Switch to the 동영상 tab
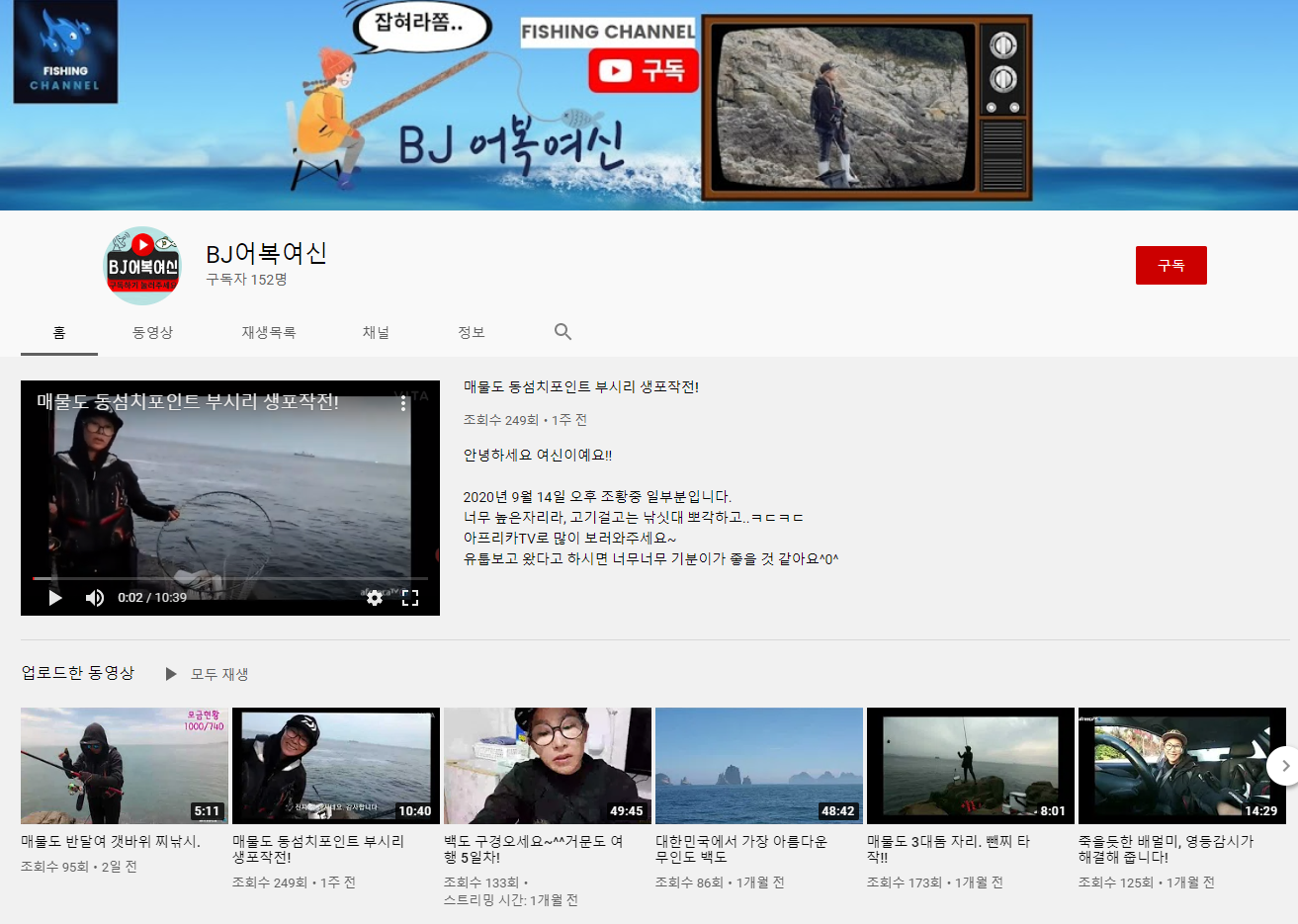1298x924 pixels. point(152,333)
